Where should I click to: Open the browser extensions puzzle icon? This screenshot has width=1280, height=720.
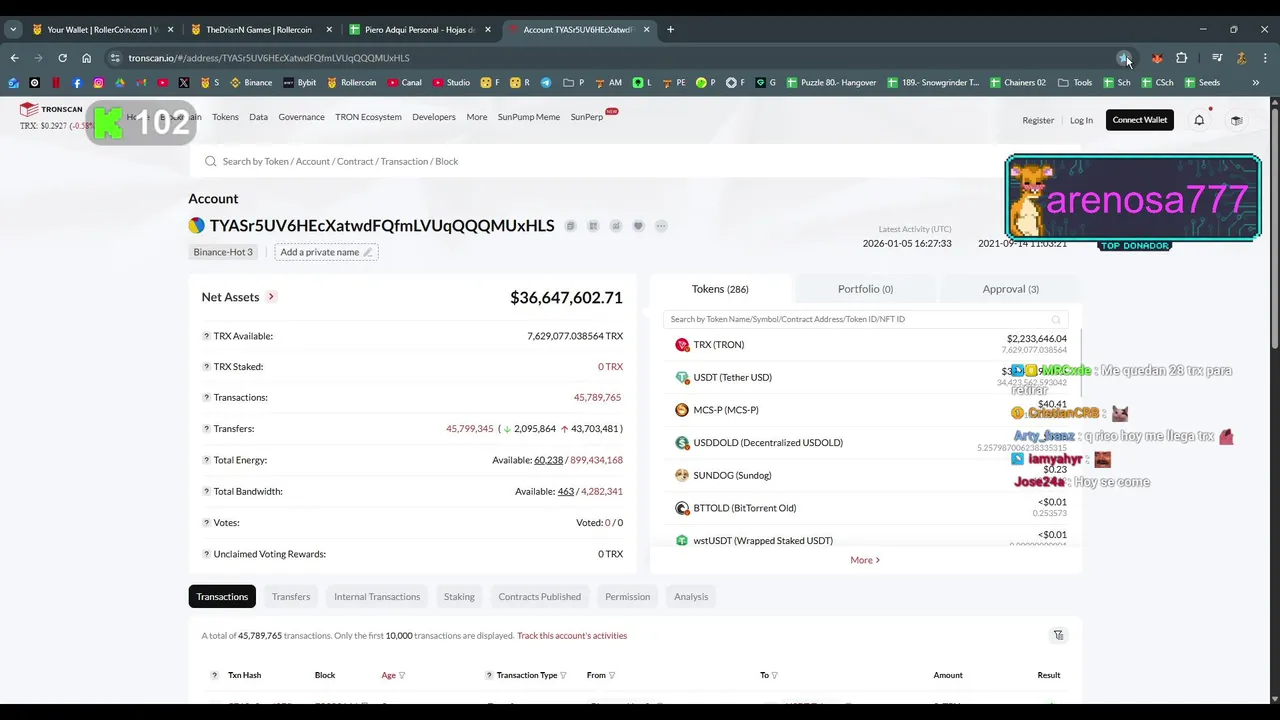click(1181, 58)
